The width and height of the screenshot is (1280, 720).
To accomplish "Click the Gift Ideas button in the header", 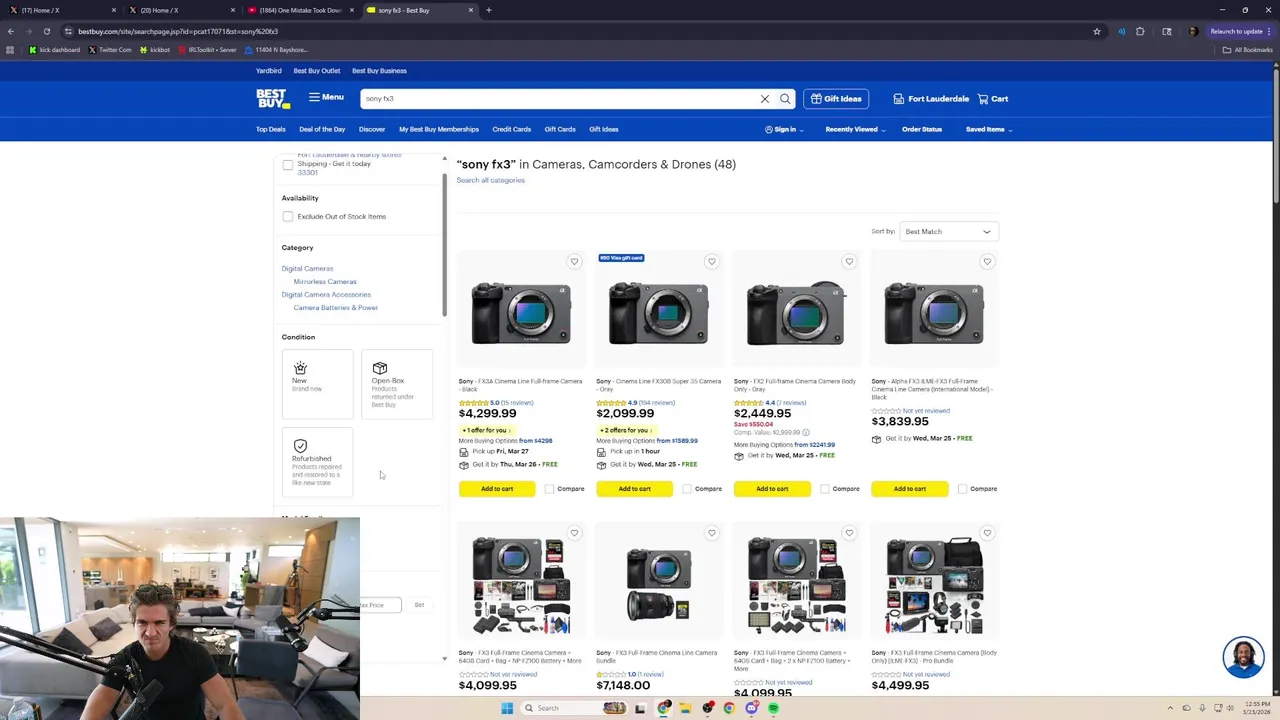I will click(x=836, y=99).
